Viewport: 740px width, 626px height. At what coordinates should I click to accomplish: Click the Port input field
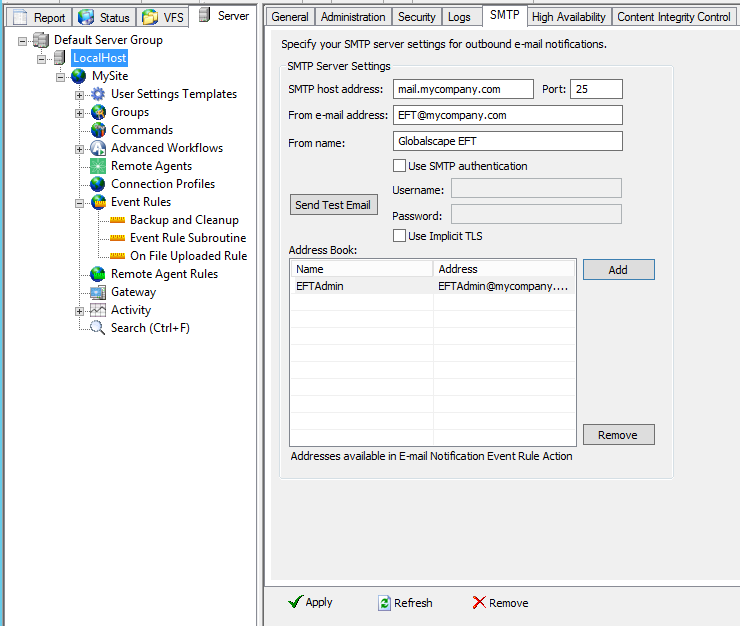click(x=597, y=89)
